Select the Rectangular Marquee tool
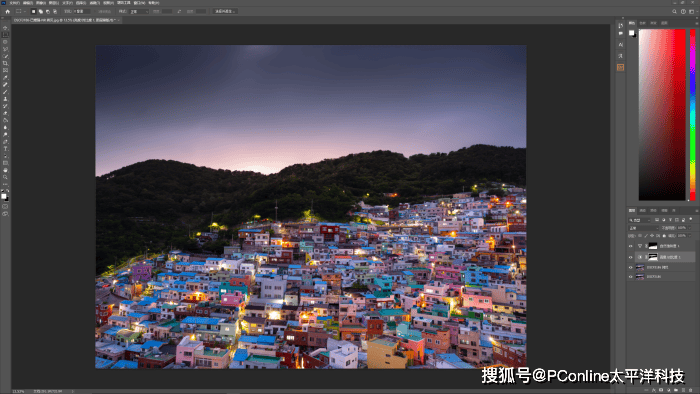Screen dimensions: 700x394 pyautogui.click(x=5, y=35)
